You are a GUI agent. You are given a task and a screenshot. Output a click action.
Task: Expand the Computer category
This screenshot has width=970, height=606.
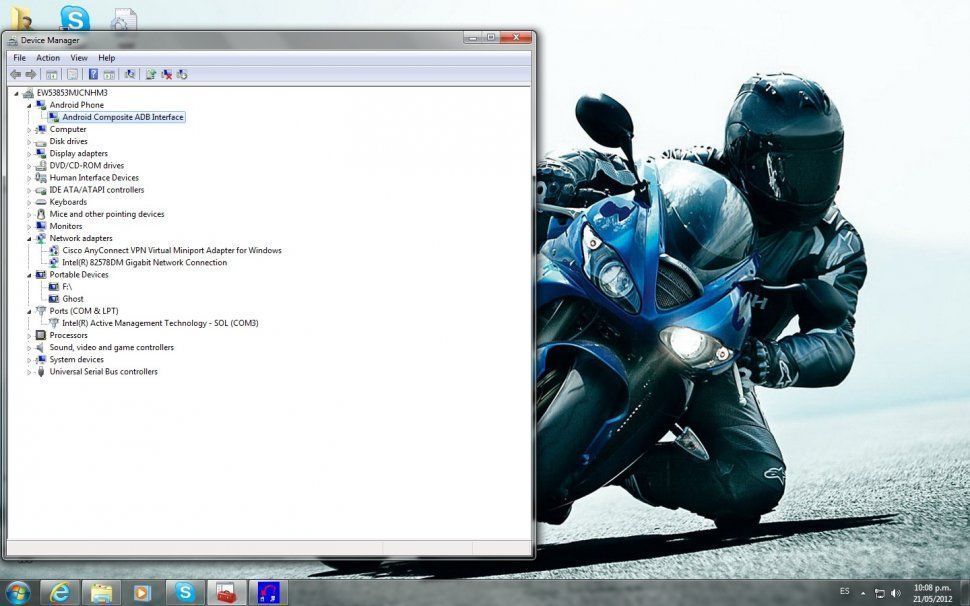point(29,130)
